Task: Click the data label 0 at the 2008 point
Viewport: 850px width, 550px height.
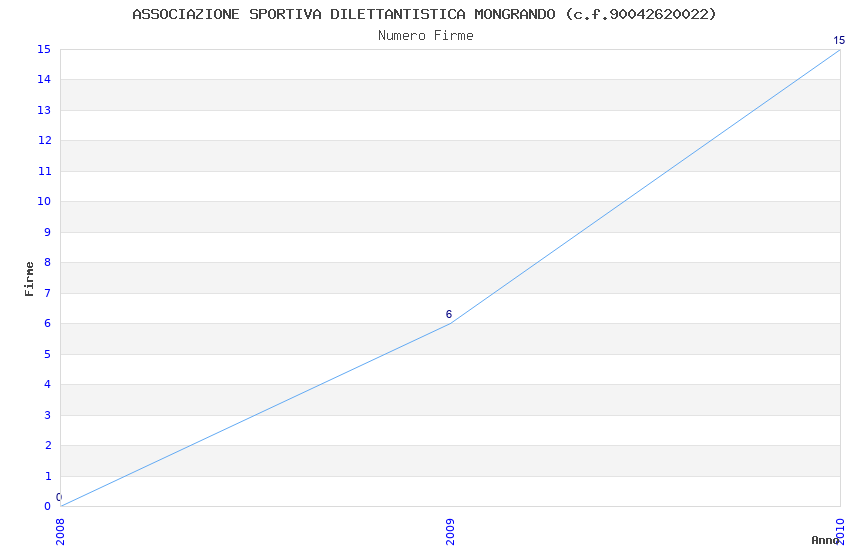Action: click(59, 497)
